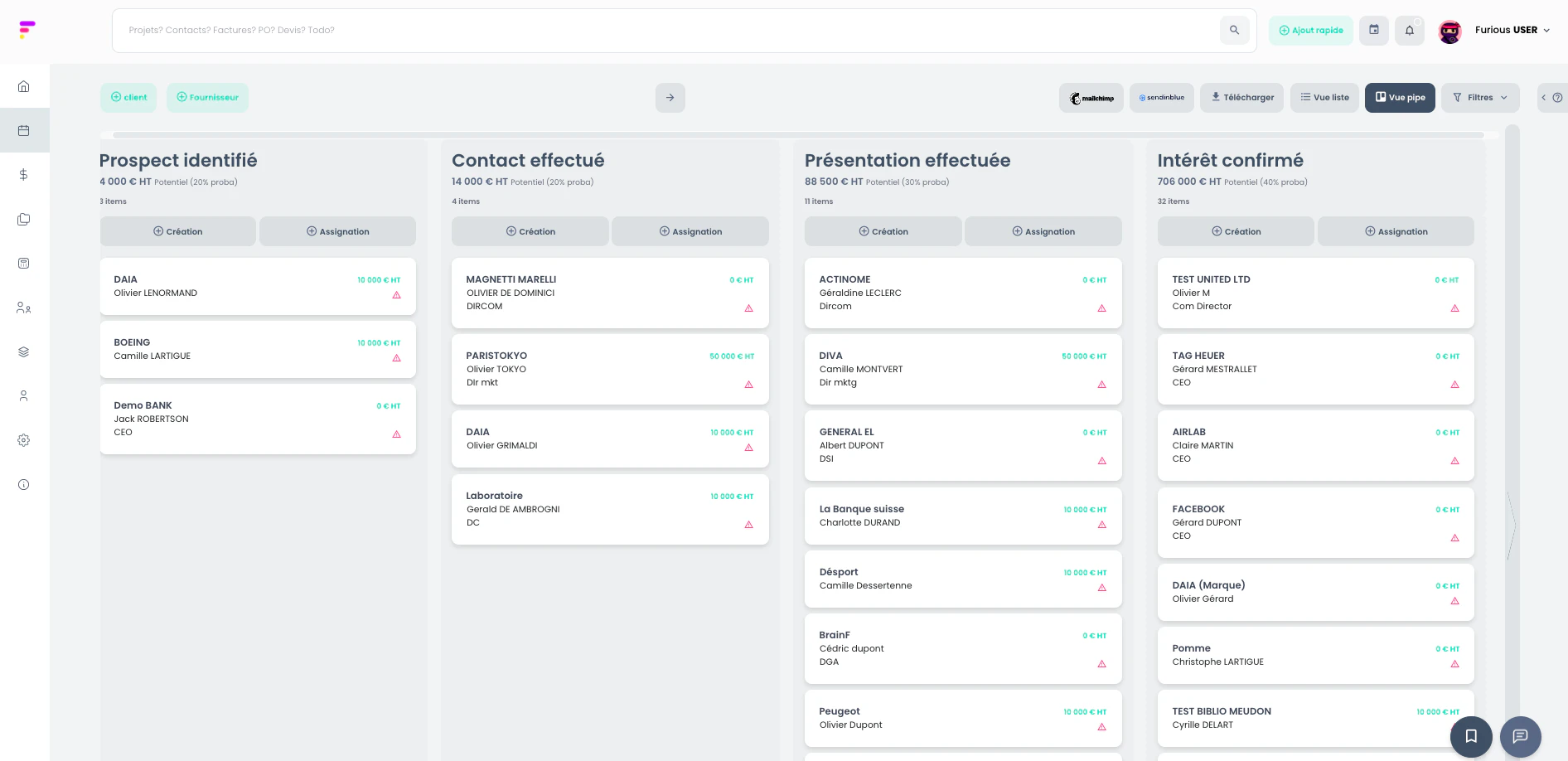Open the chat message bubble button
This screenshot has height=761, width=1568.
point(1520,736)
